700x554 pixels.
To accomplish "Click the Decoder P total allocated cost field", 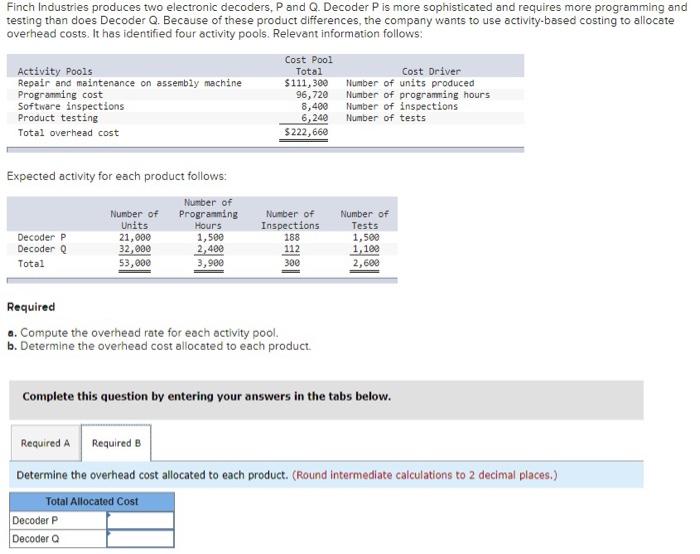I will pyautogui.click(x=140, y=520).
